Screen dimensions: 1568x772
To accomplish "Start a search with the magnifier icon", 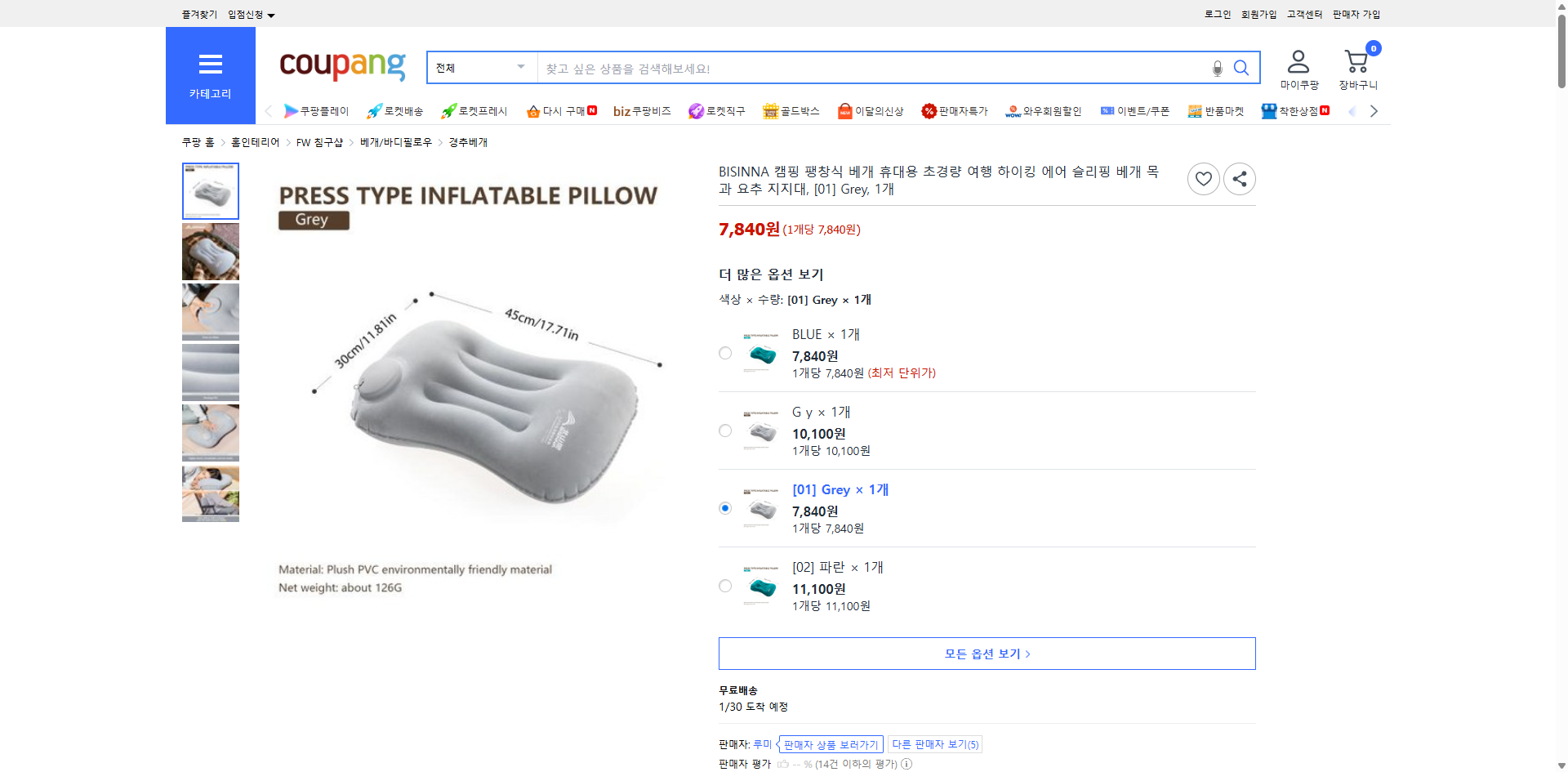I will coord(1241,68).
